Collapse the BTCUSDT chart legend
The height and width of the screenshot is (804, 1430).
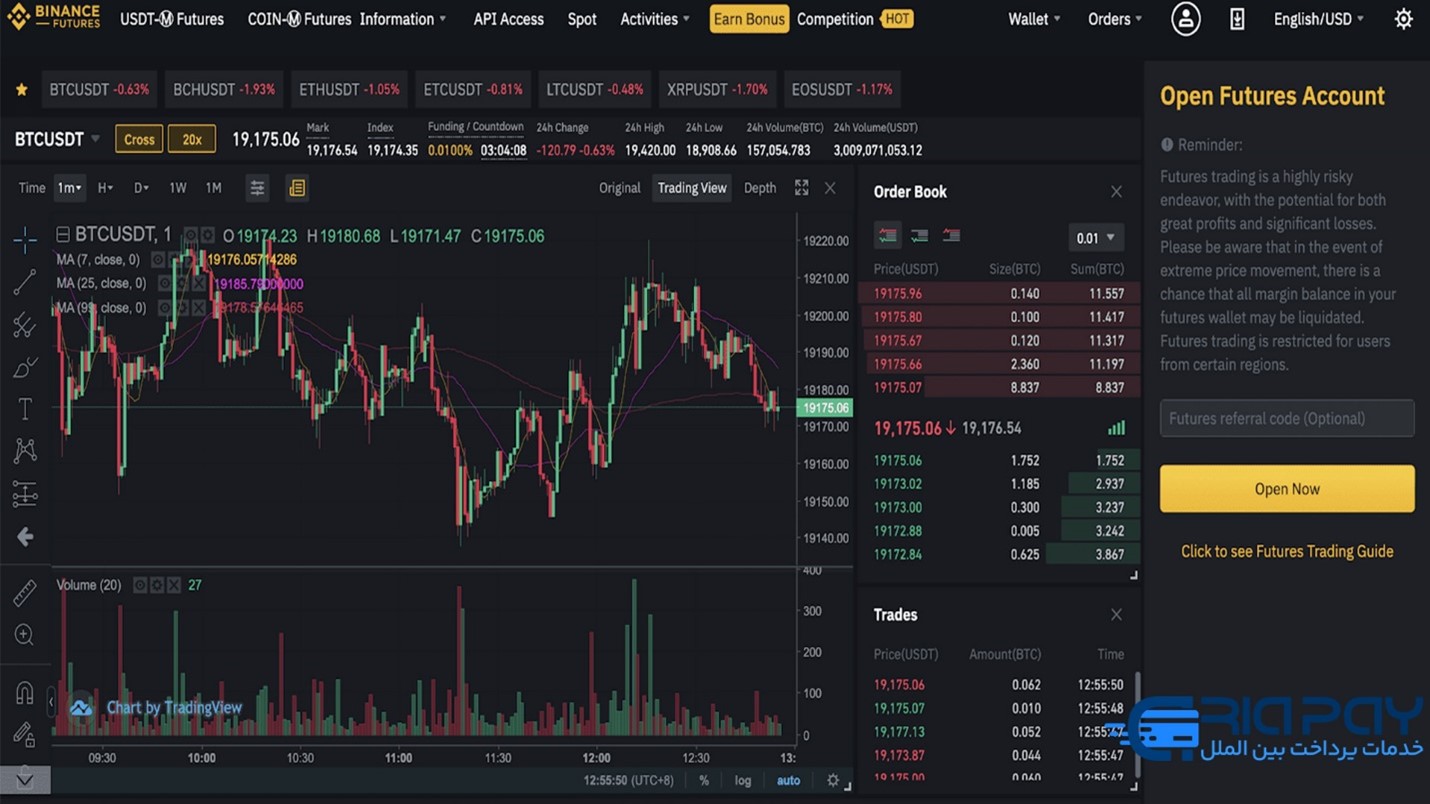pos(63,235)
